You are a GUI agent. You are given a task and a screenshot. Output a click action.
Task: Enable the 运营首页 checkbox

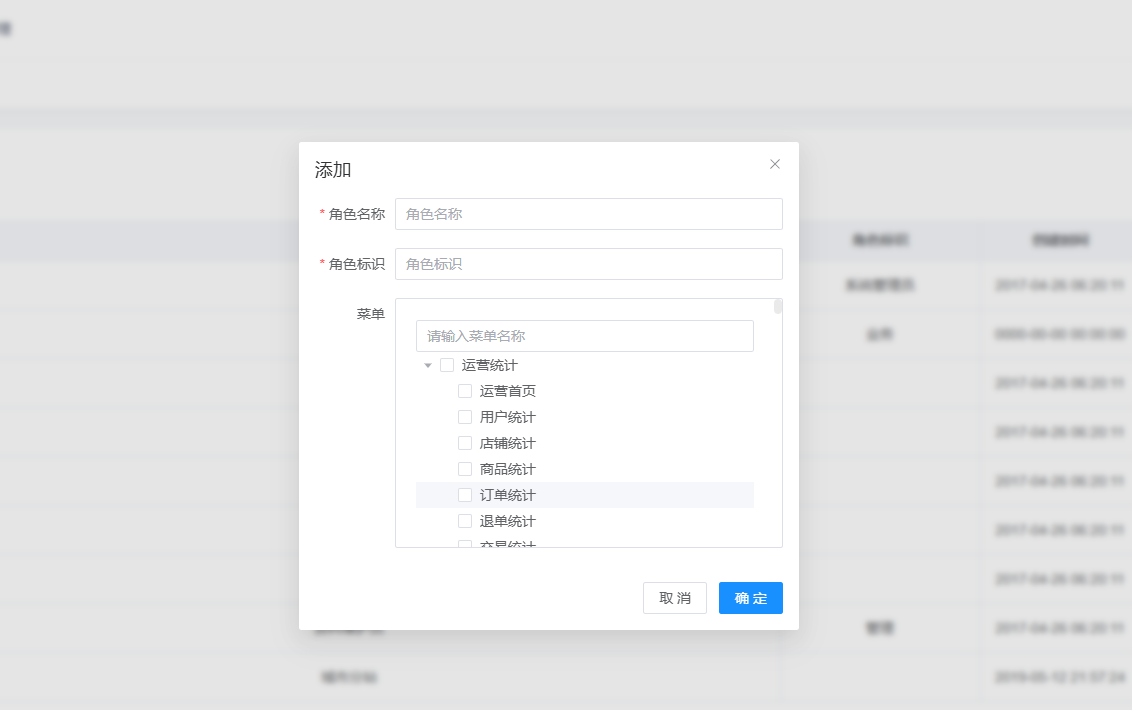(x=465, y=391)
